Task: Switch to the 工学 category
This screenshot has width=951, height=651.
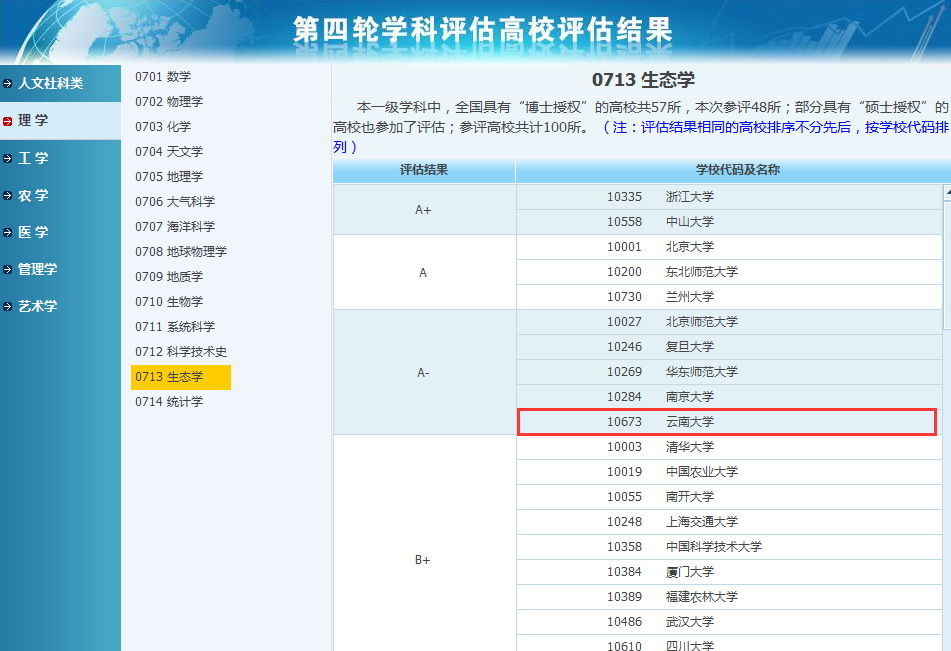Action: click(33, 158)
